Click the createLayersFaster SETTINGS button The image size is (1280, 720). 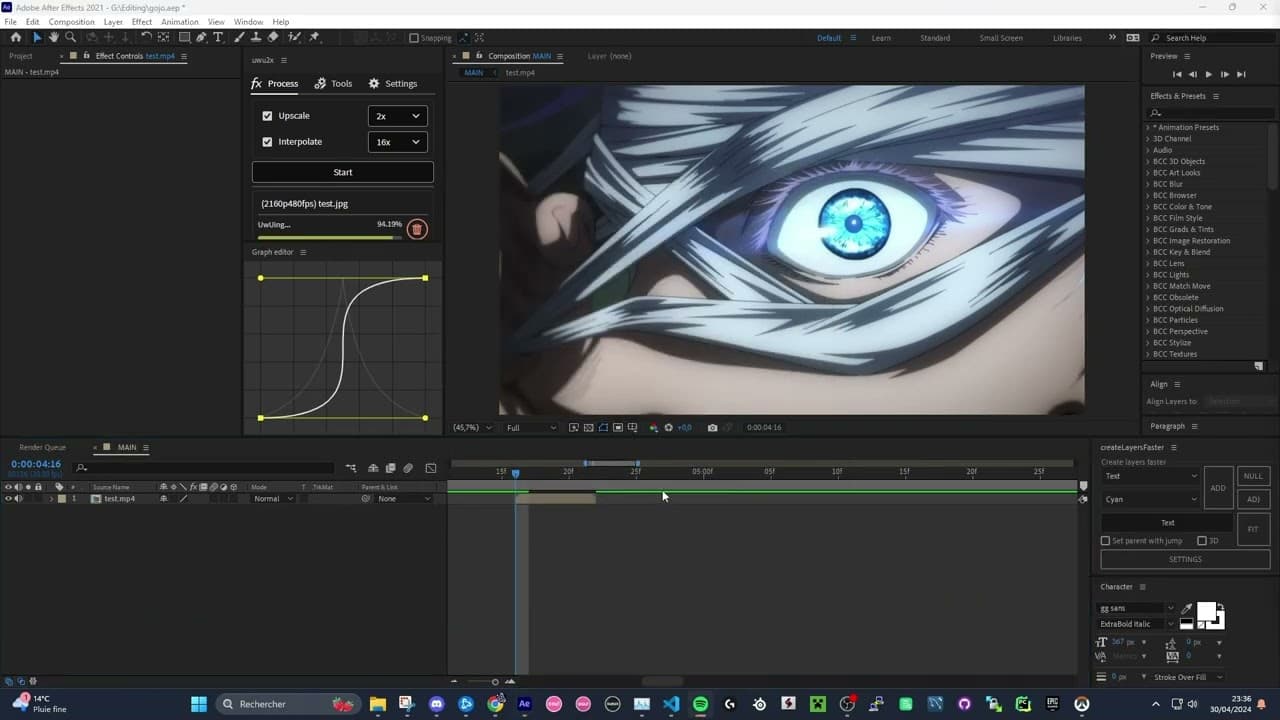(x=1185, y=559)
